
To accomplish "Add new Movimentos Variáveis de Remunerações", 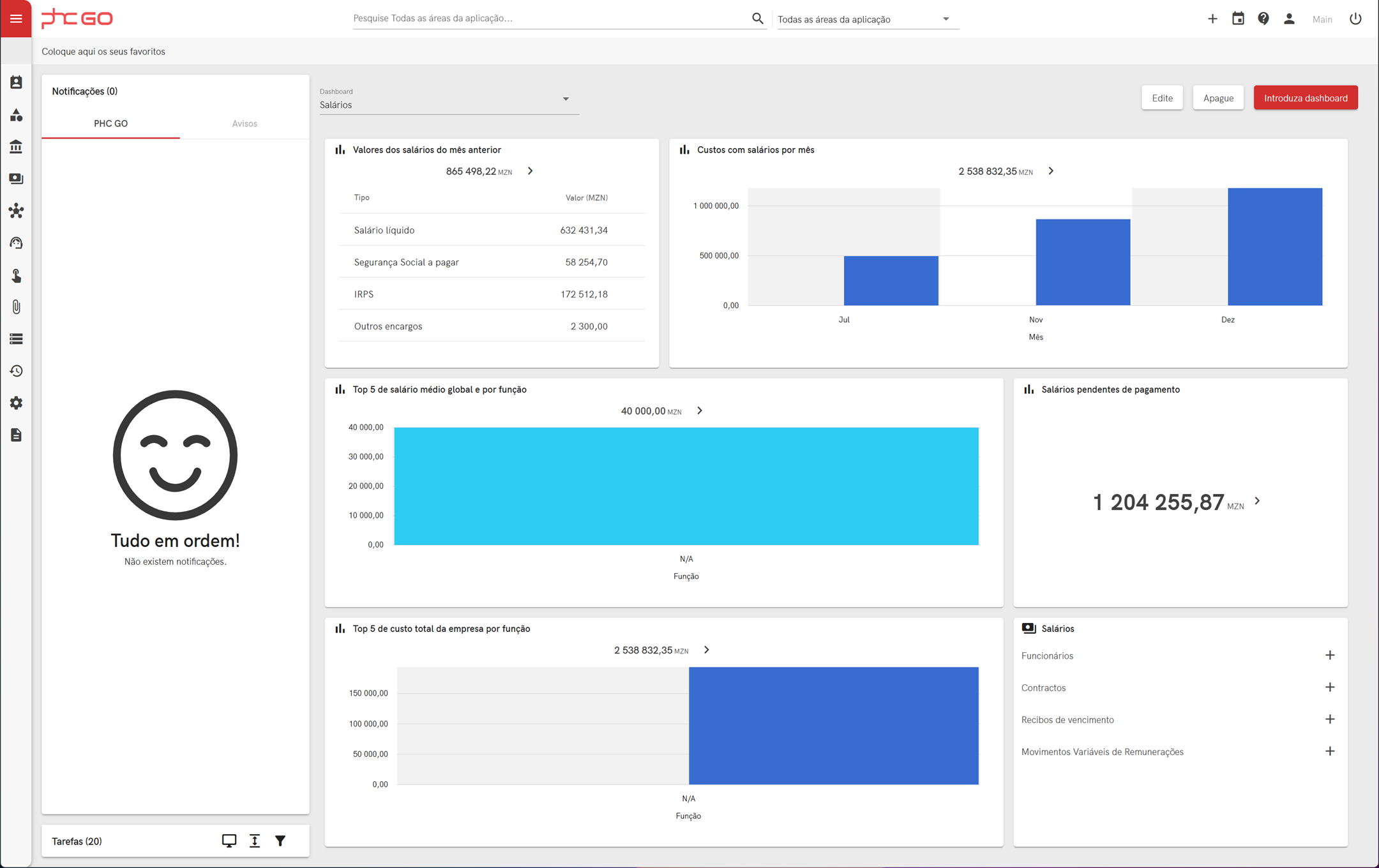I will [x=1330, y=751].
